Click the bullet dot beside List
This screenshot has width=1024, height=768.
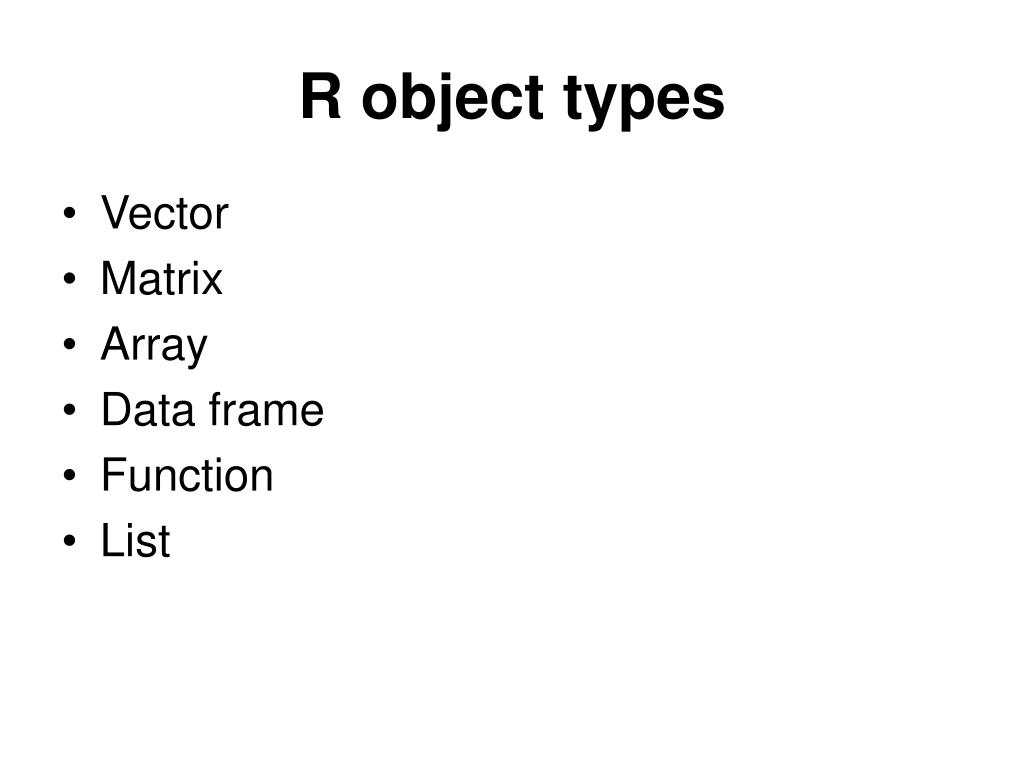point(70,541)
